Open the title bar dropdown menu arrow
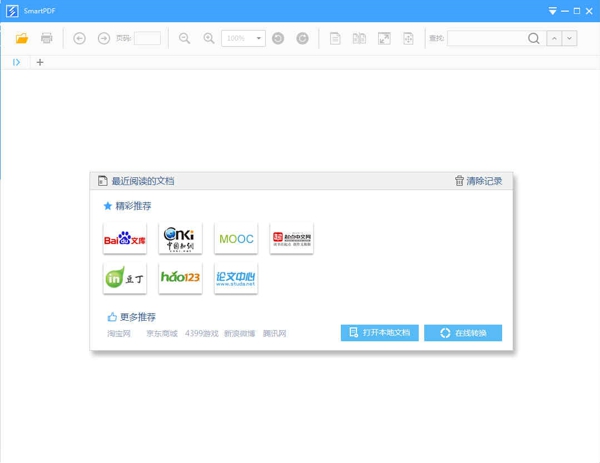The image size is (600, 463). [553, 11]
